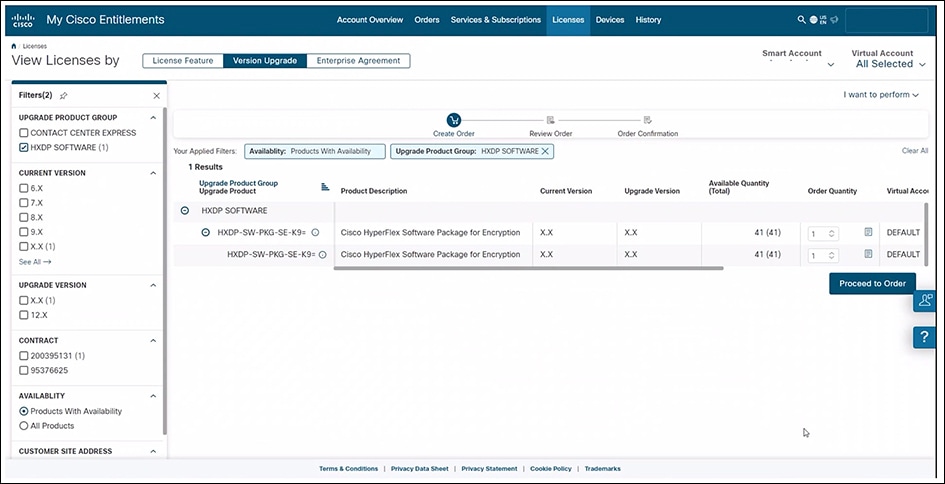
Task: Open the help question mark button
Action: [x=925, y=338]
